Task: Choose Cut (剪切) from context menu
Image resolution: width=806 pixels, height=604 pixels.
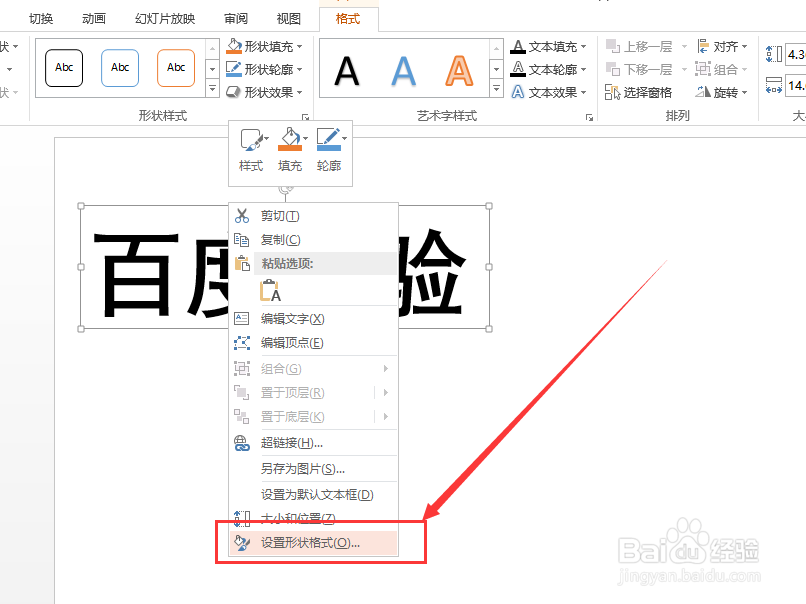Action: pyautogui.click(x=314, y=216)
